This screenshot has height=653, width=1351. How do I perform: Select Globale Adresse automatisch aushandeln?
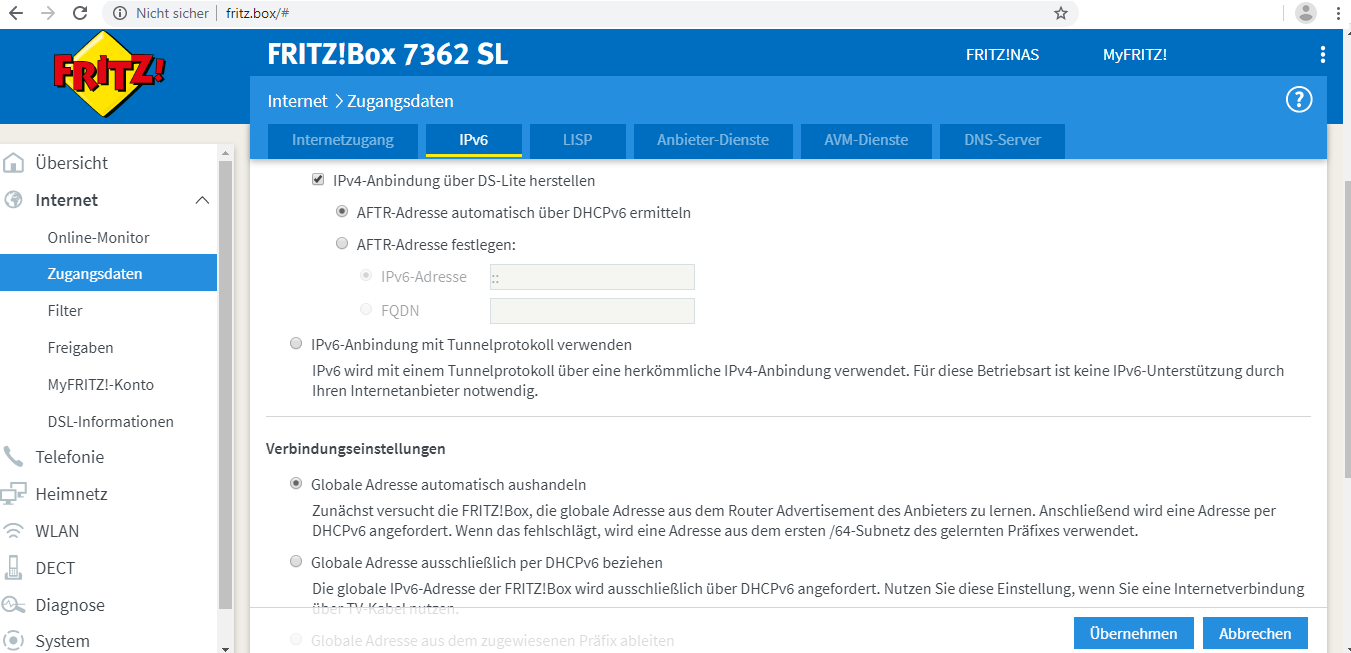[296, 484]
